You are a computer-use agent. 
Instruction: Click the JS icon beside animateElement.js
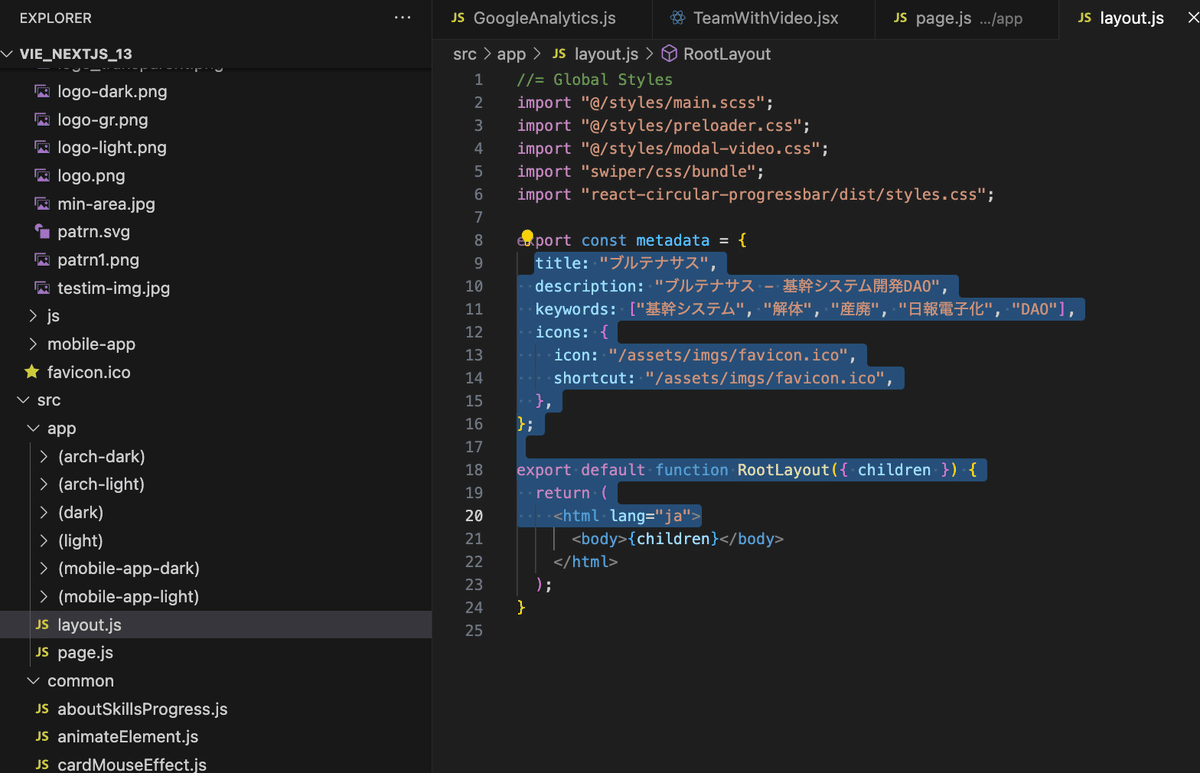pos(42,737)
